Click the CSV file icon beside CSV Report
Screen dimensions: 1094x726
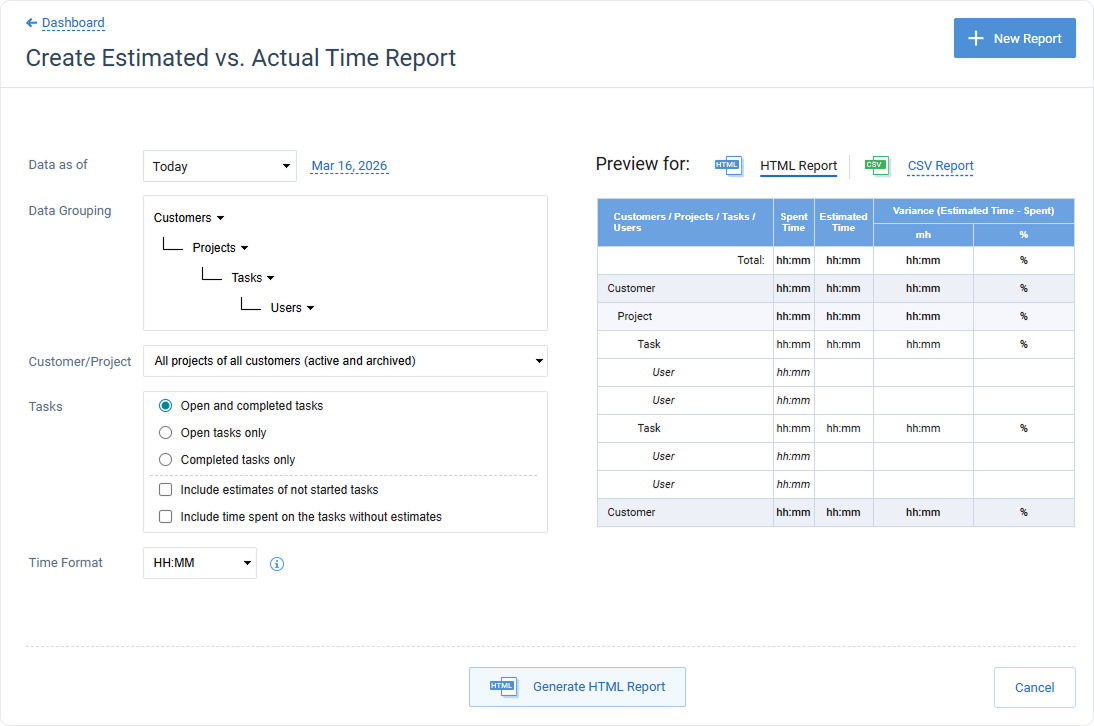pyautogui.click(x=877, y=165)
